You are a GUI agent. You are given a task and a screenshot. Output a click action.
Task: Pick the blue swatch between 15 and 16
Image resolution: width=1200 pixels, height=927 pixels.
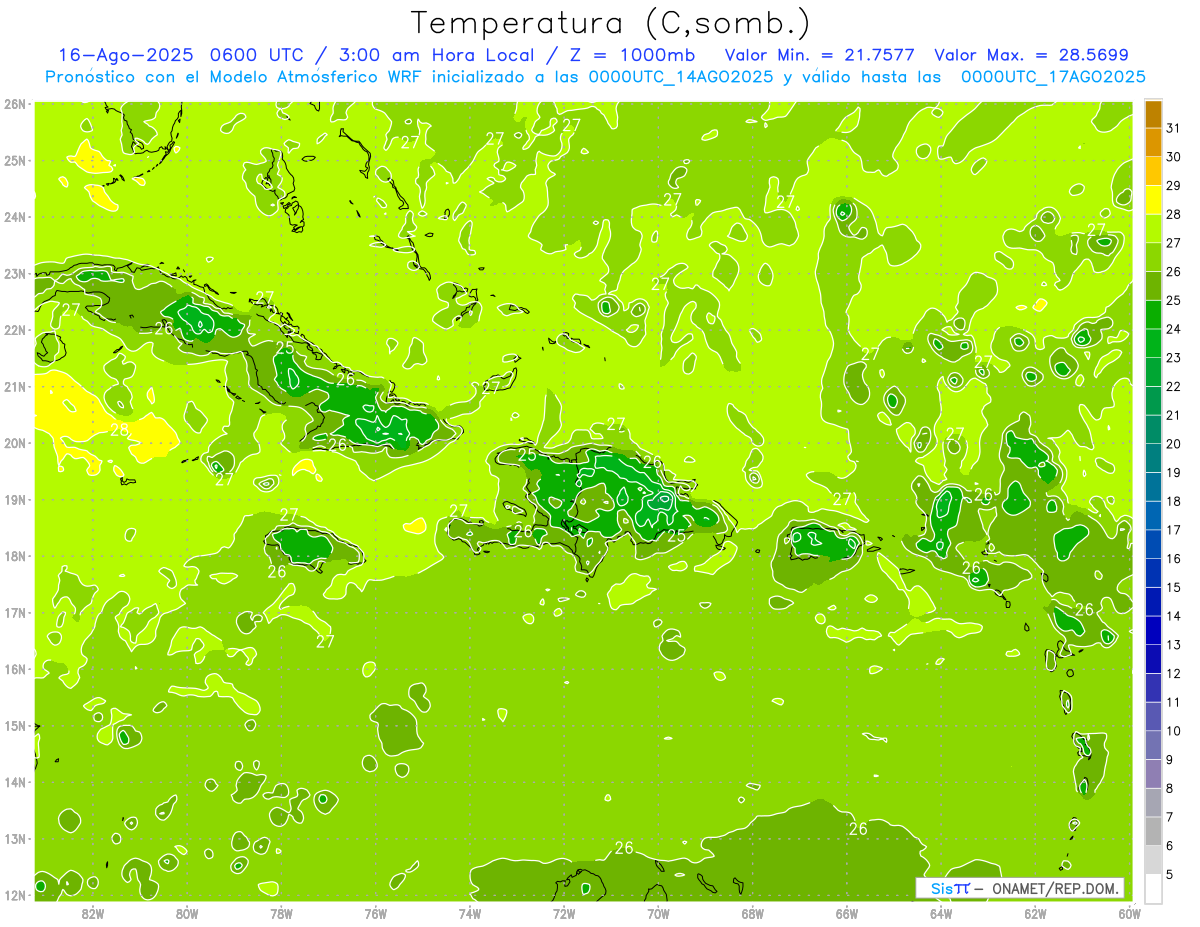(x=1153, y=573)
